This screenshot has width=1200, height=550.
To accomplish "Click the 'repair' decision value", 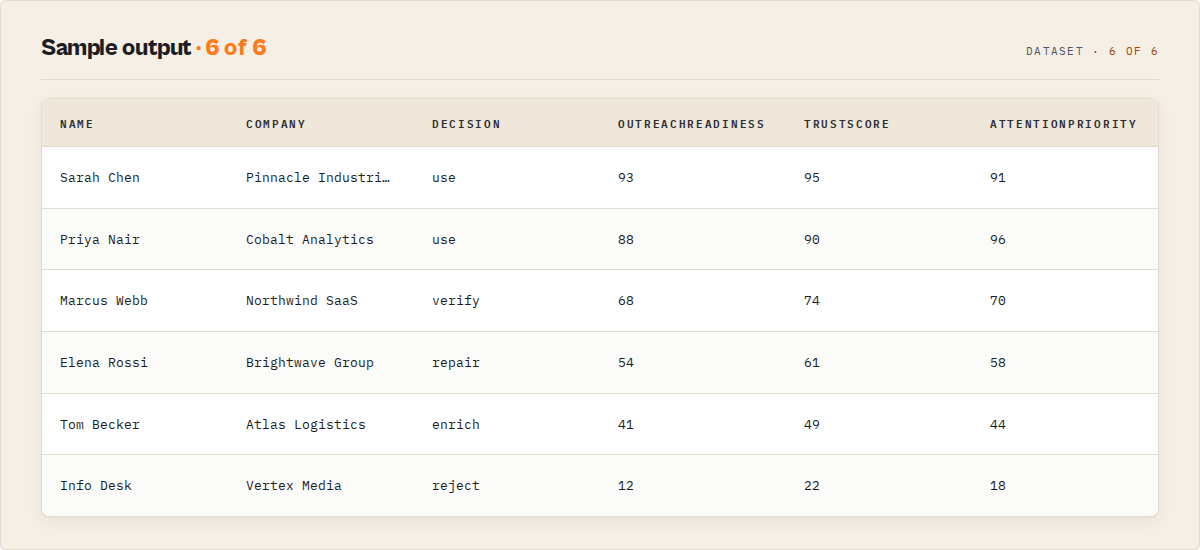I will tap(456, 363).
